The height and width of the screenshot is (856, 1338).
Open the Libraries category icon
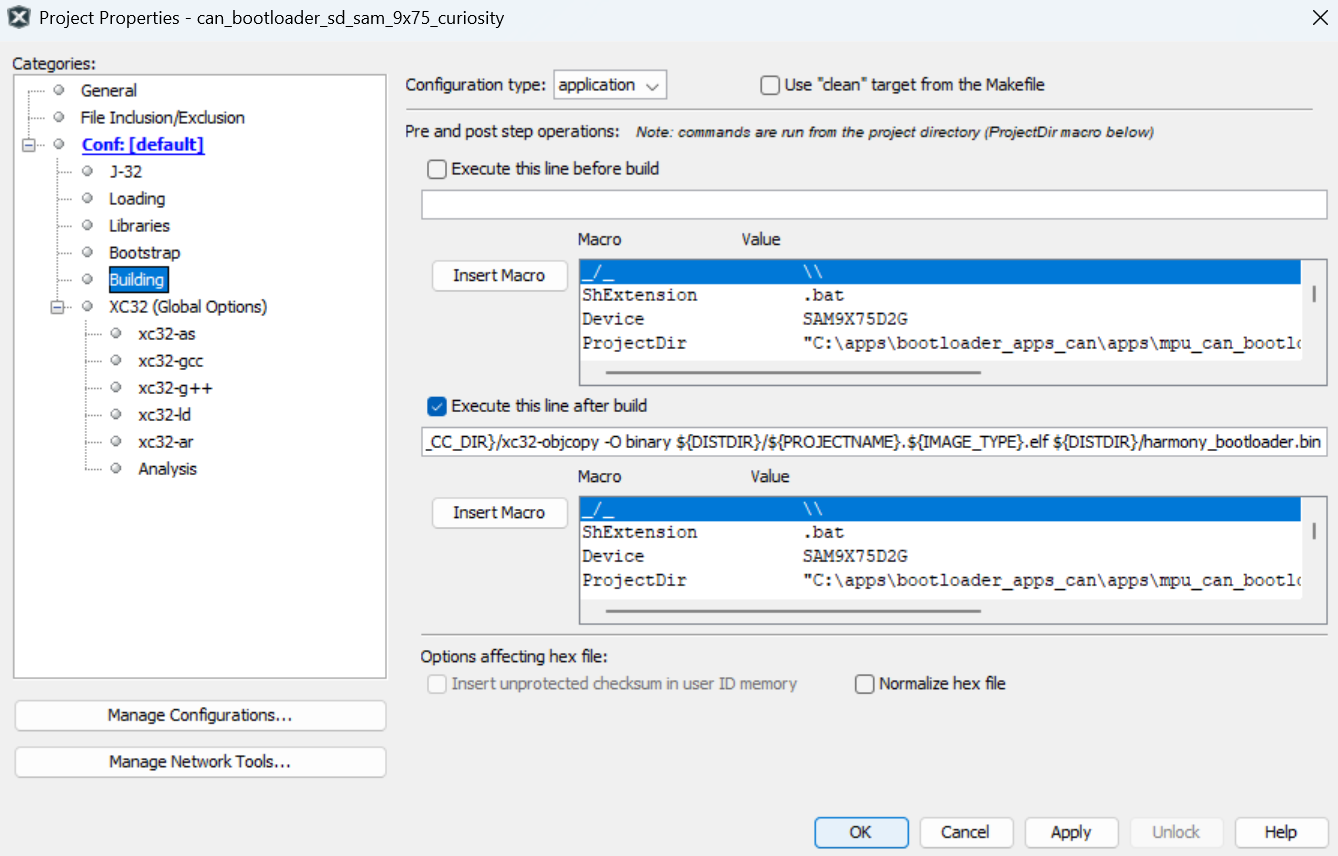pos(89,225)
